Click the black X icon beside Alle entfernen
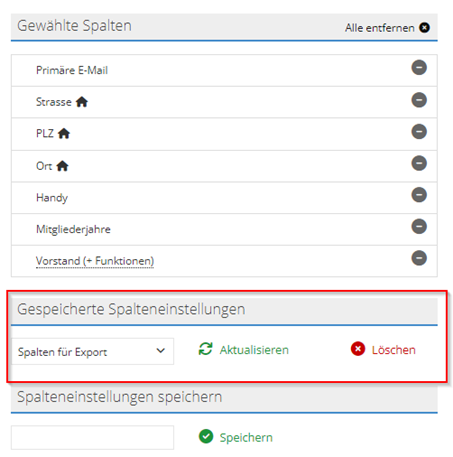 [424, 27]
